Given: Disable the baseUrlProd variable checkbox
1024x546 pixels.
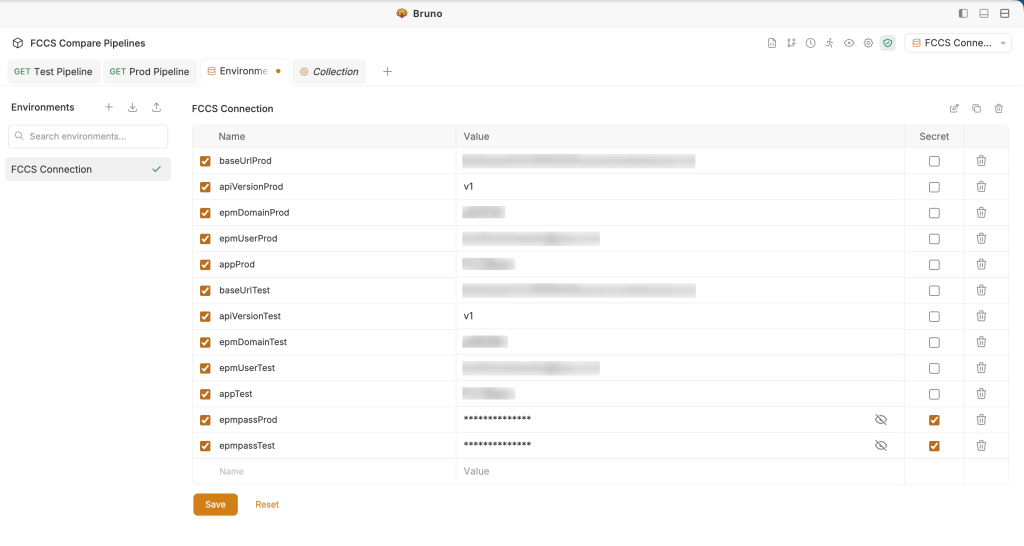Looking at the screenshot, I should [x=205, y=161].
